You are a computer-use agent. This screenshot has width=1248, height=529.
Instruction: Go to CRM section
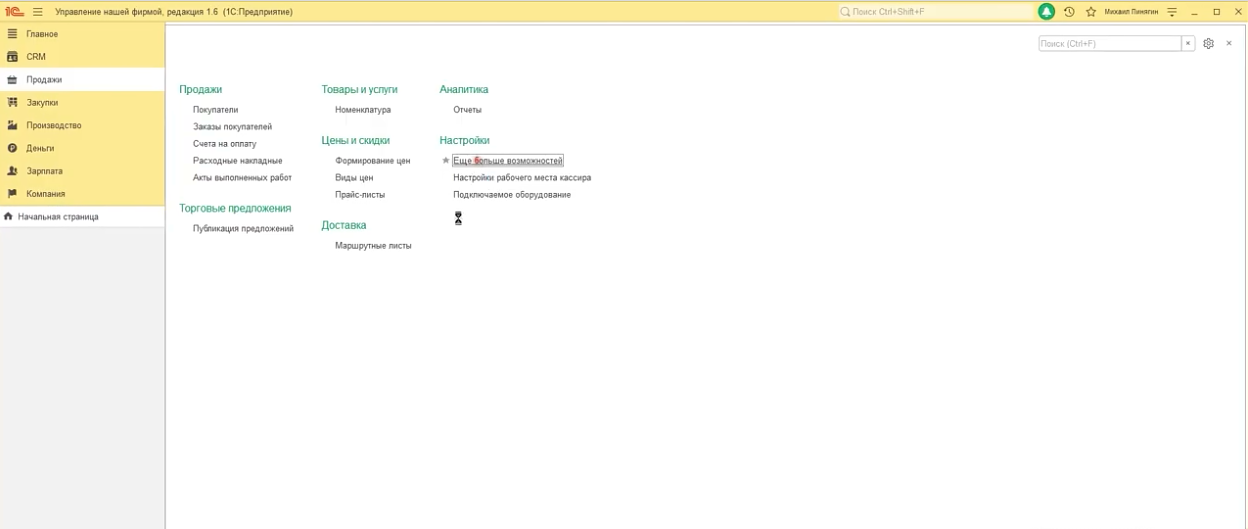pos(36,57)
